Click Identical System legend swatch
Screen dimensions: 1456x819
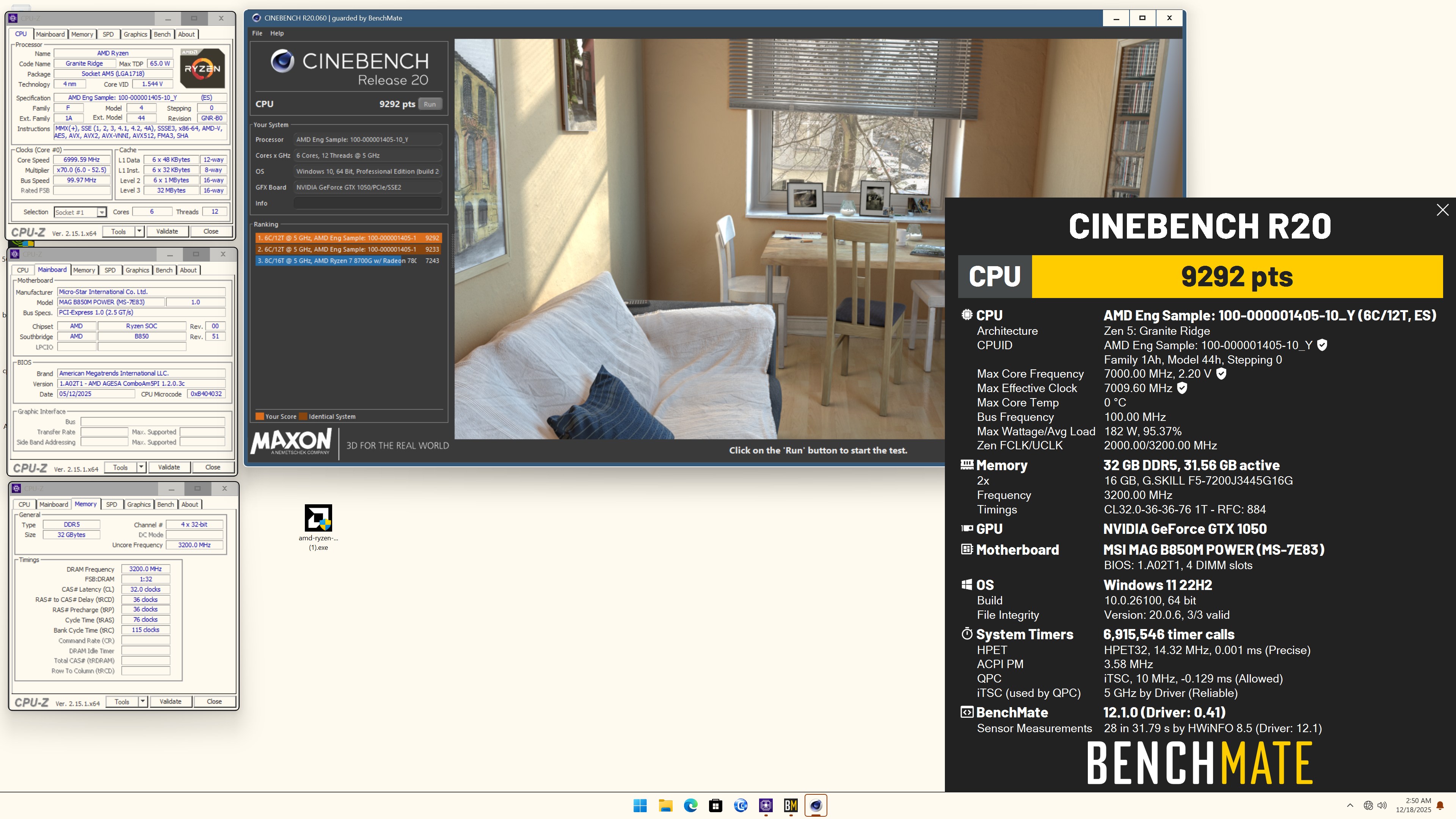(303, 417)
